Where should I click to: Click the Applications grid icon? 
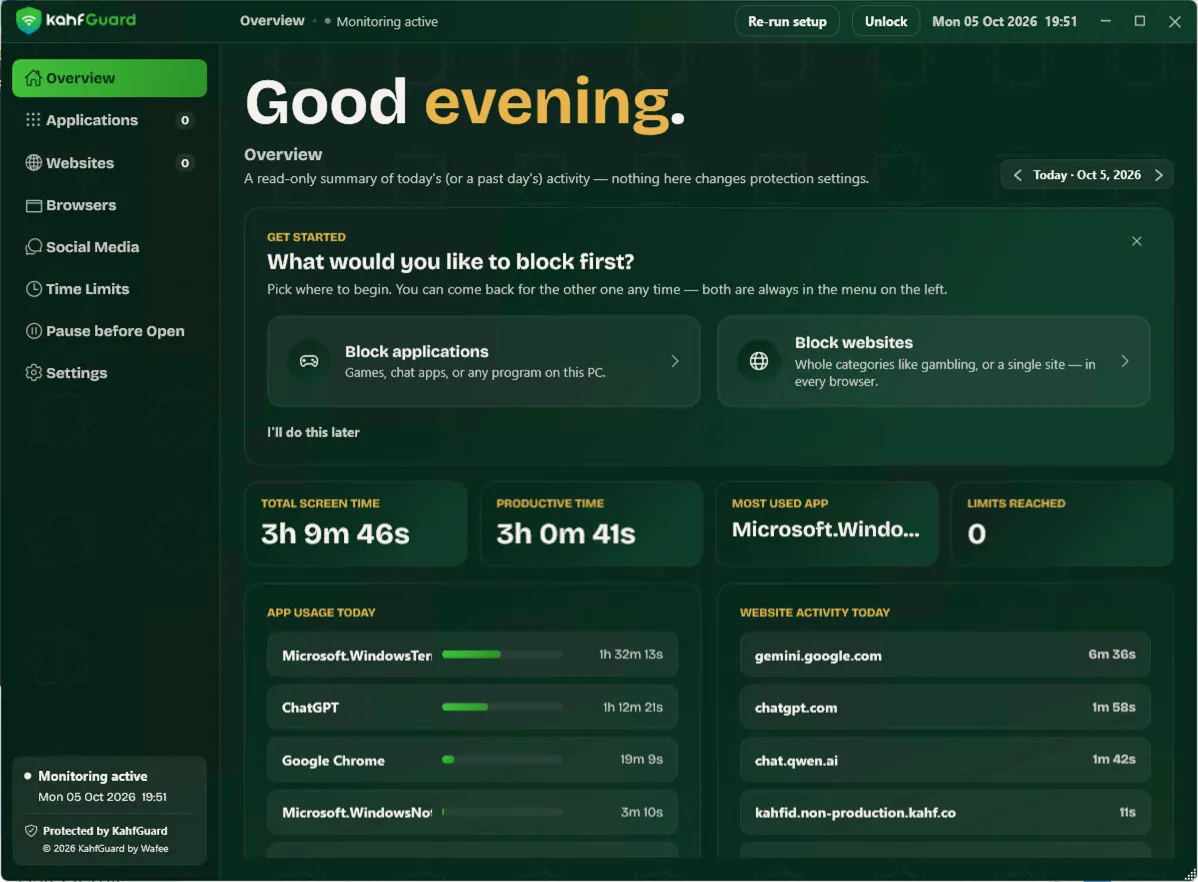[x=33, y=120]
